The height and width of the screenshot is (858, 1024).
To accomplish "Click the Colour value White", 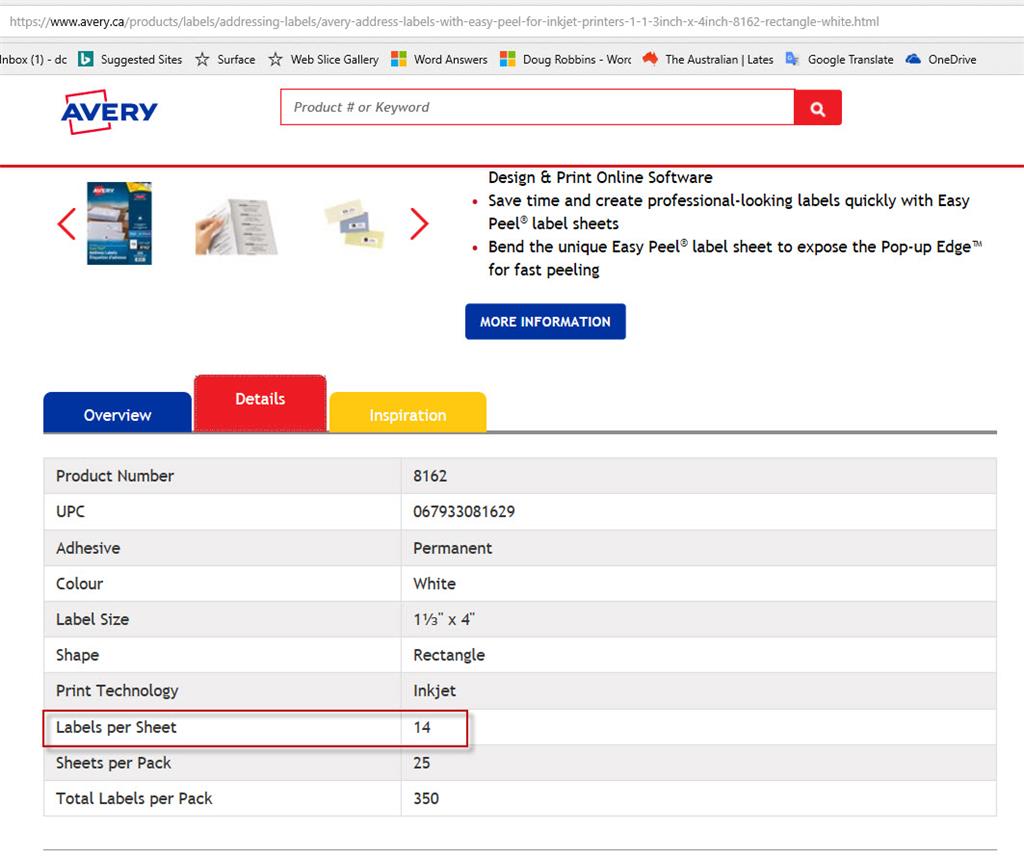I will pos(434,584).
